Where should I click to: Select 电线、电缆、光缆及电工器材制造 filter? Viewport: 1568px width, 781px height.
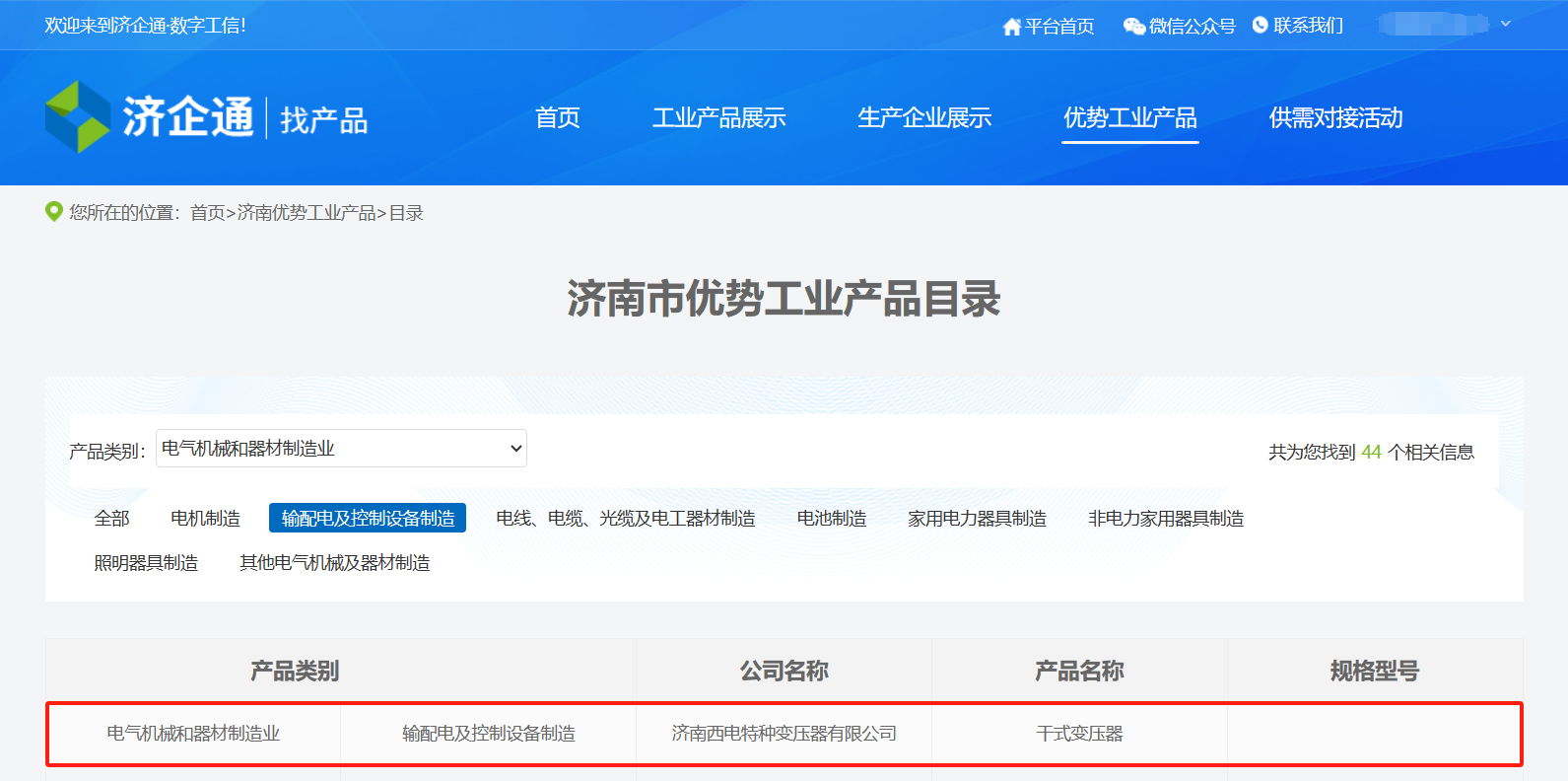tap(625, 519)
